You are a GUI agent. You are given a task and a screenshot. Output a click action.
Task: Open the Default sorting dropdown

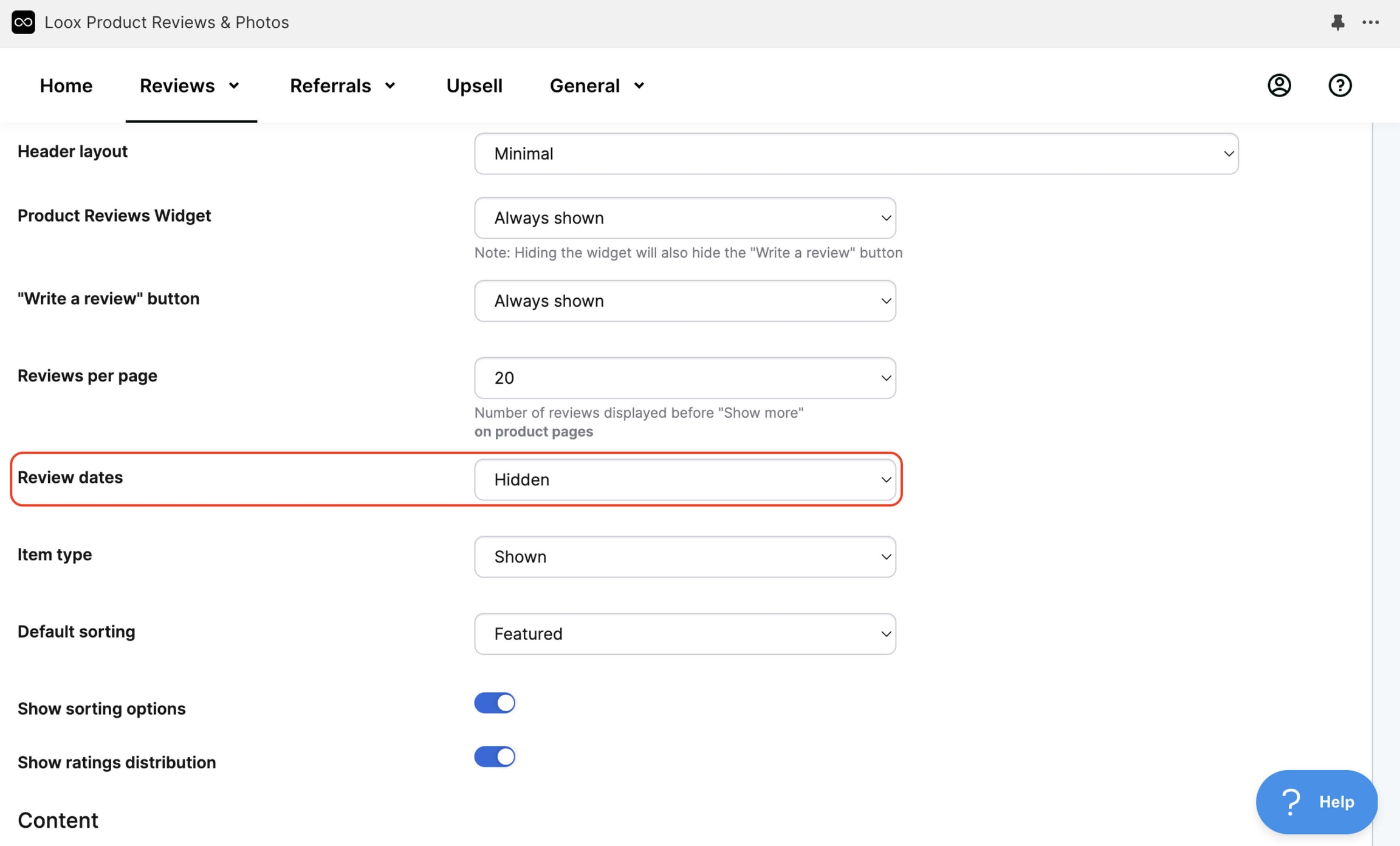tap(685, 633)
